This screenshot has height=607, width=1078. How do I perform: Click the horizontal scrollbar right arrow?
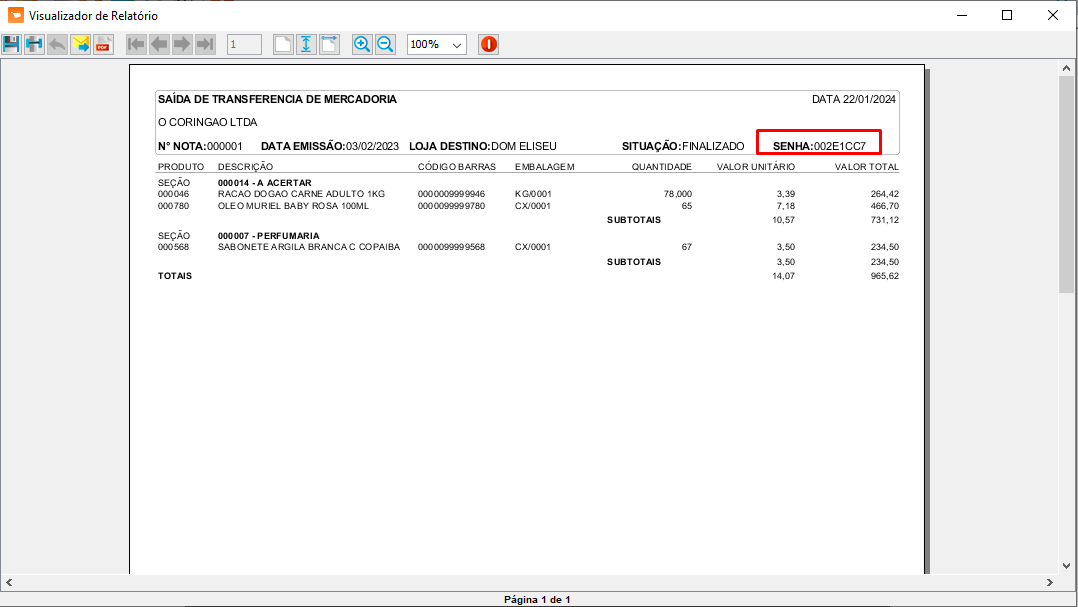pos(1050,582)
